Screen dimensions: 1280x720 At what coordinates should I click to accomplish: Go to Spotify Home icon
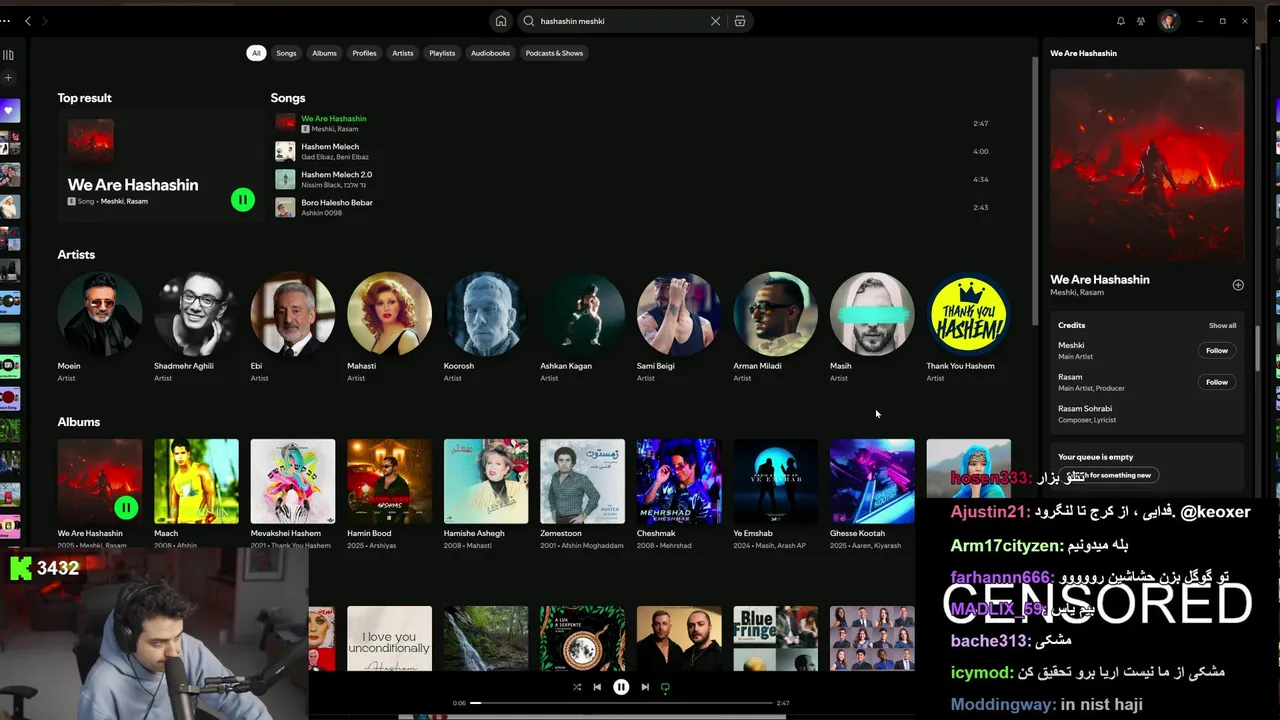pos(501,21)
